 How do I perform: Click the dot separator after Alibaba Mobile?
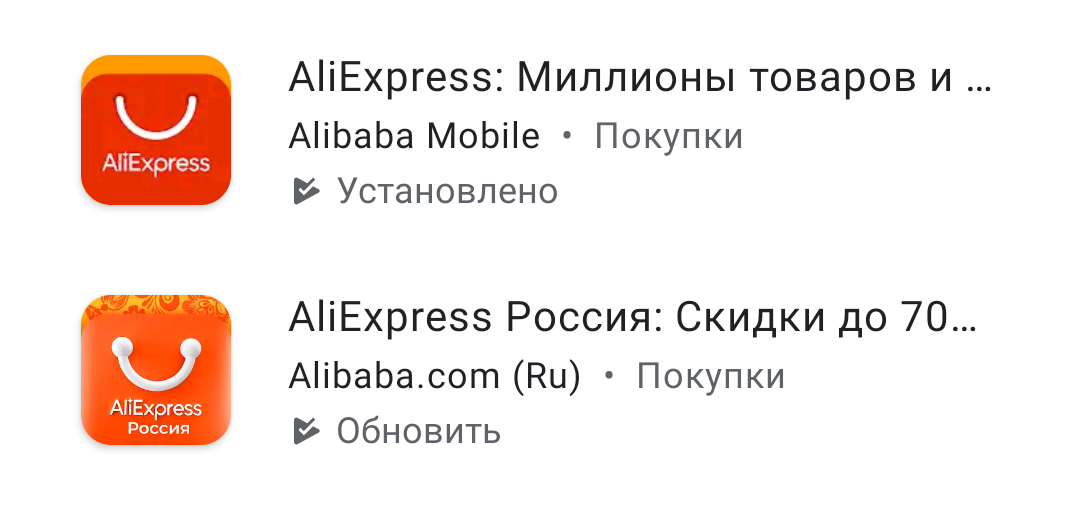click(x=567, y=136)
